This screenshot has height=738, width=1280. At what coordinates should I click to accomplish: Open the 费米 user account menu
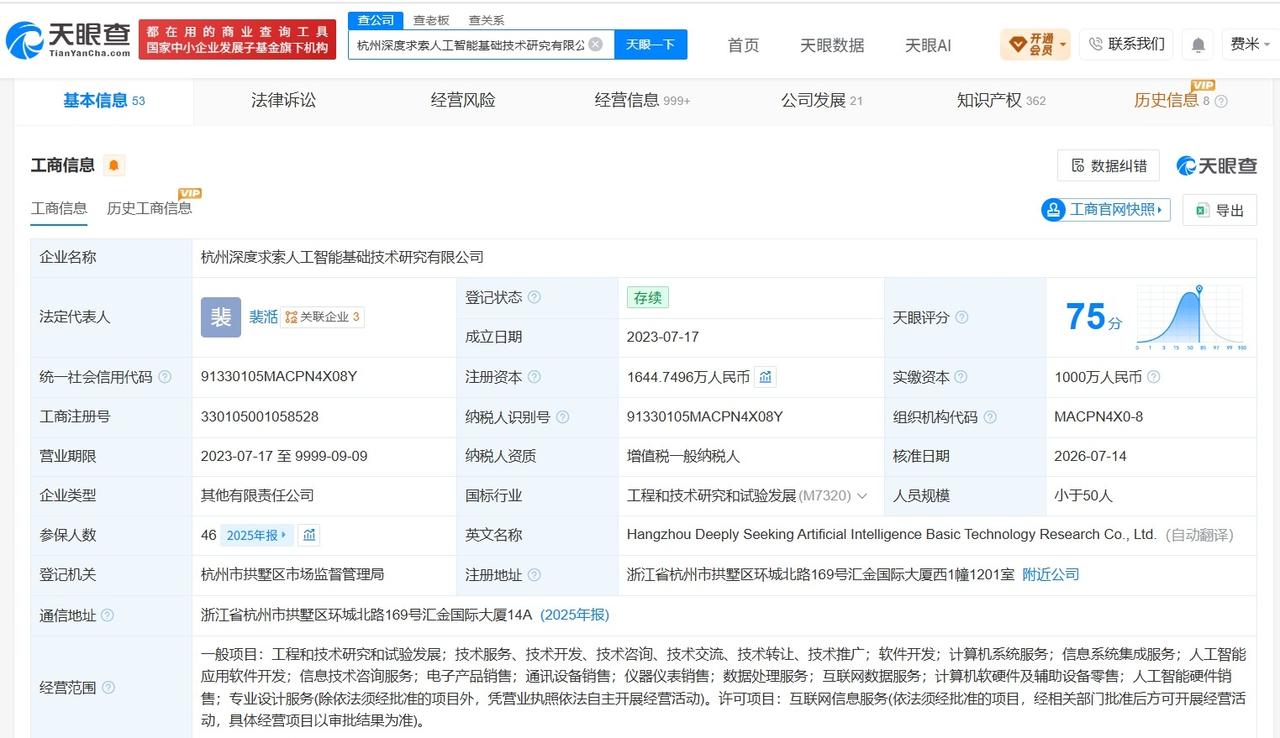pyautogui.click(x=1250, y=44)
